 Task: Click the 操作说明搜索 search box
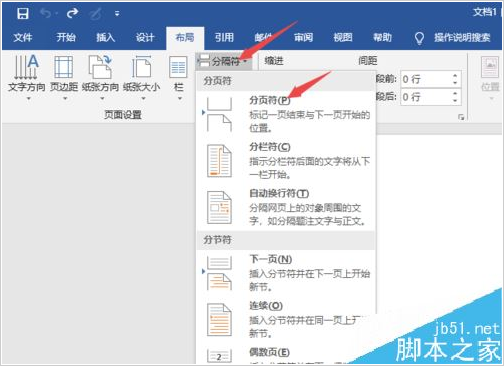[462, 38]
